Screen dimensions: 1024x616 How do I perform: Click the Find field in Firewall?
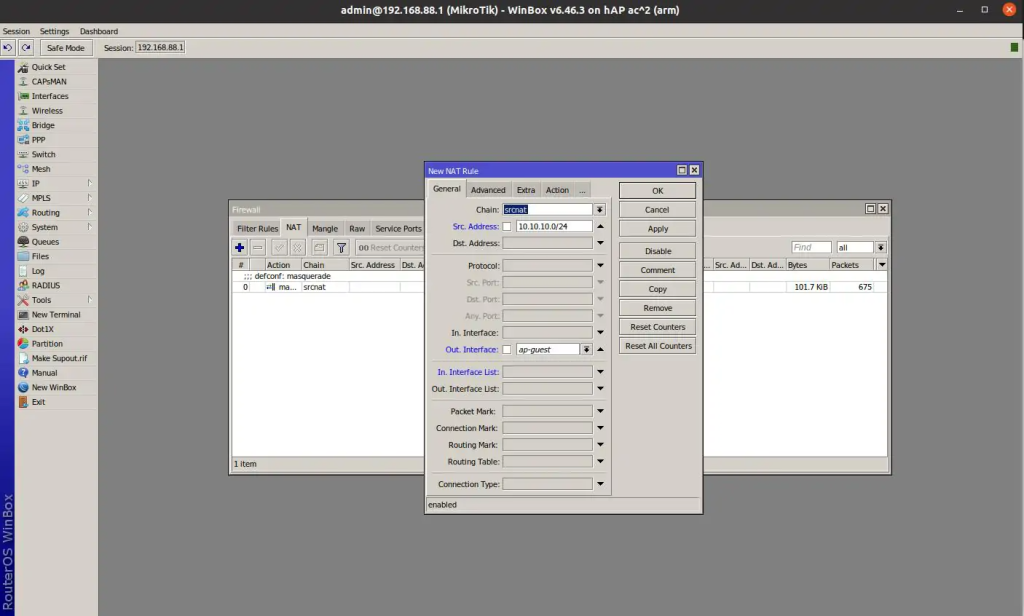(x=811, y=248)
